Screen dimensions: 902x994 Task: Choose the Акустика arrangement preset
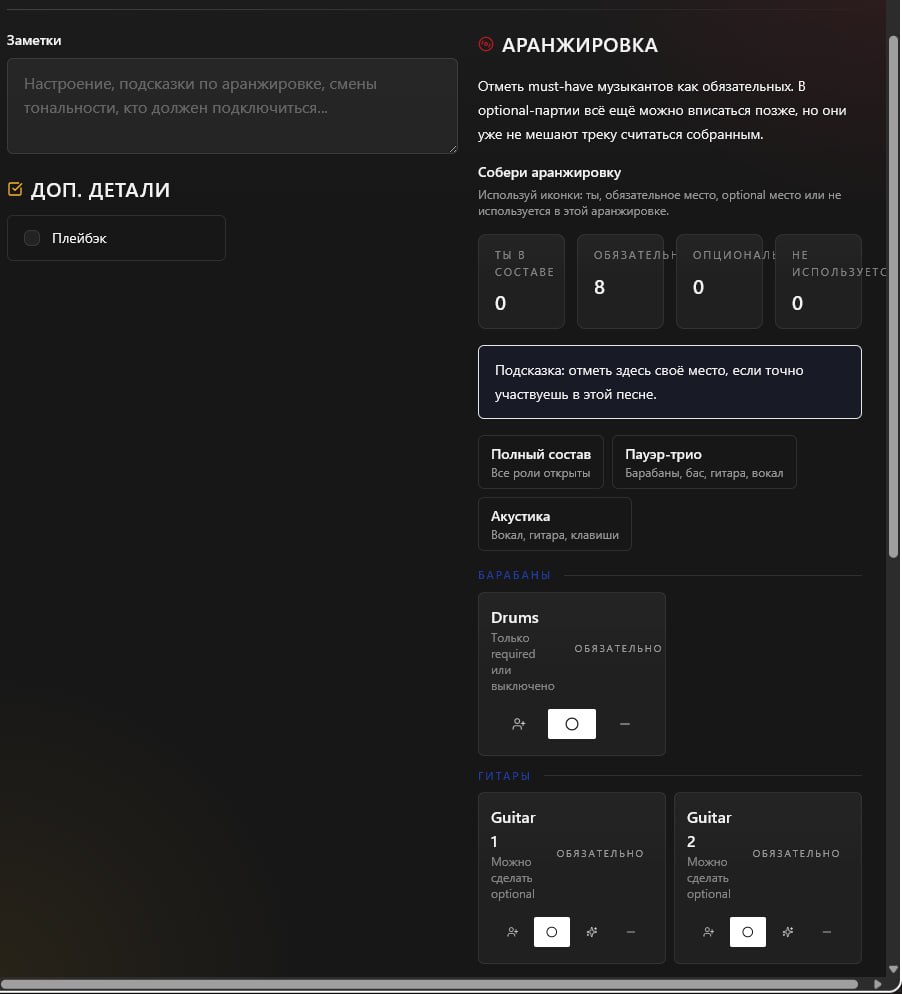(554, 524)
